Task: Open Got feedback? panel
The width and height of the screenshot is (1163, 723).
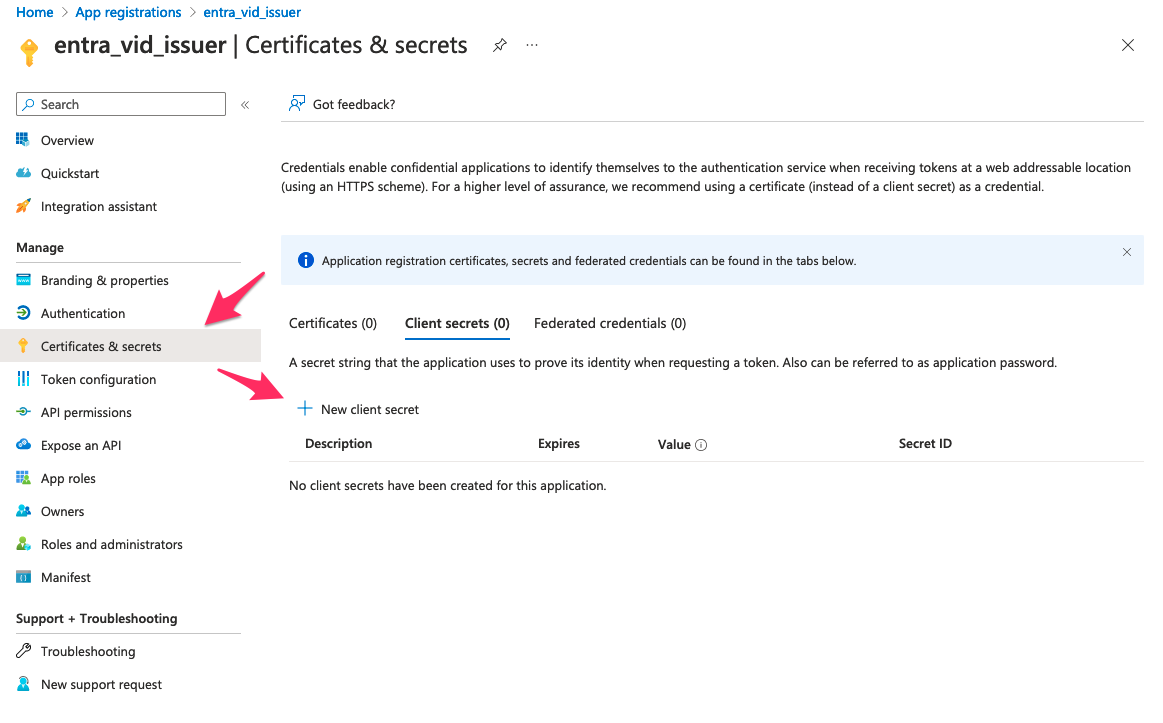Action: tap(342, 104)
